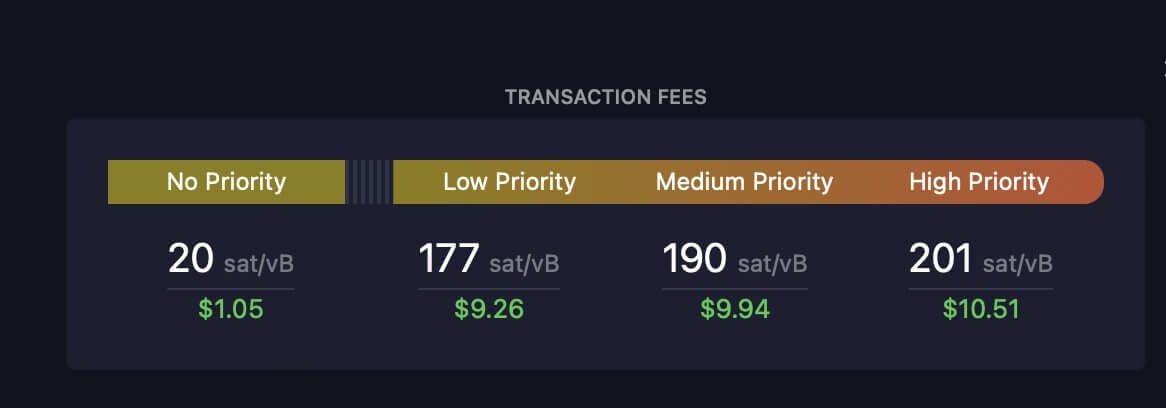Click the sat/vB unit beside 177
1166x408 pixels.
pos(524,264)
